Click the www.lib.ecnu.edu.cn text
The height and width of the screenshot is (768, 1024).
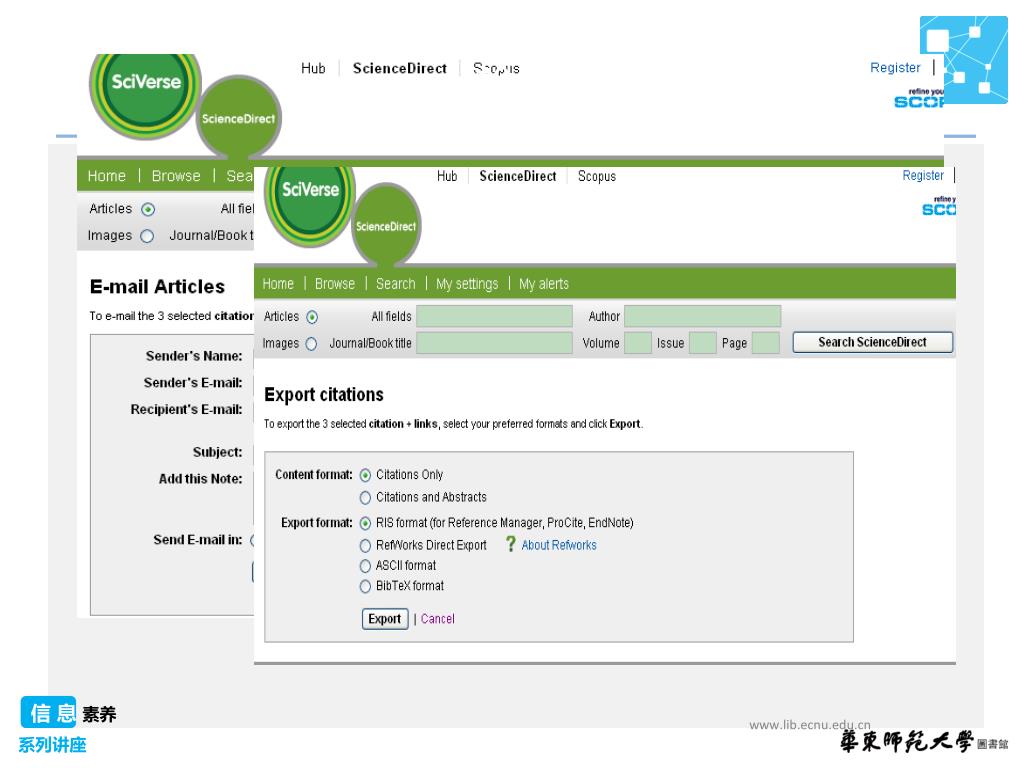810,725
